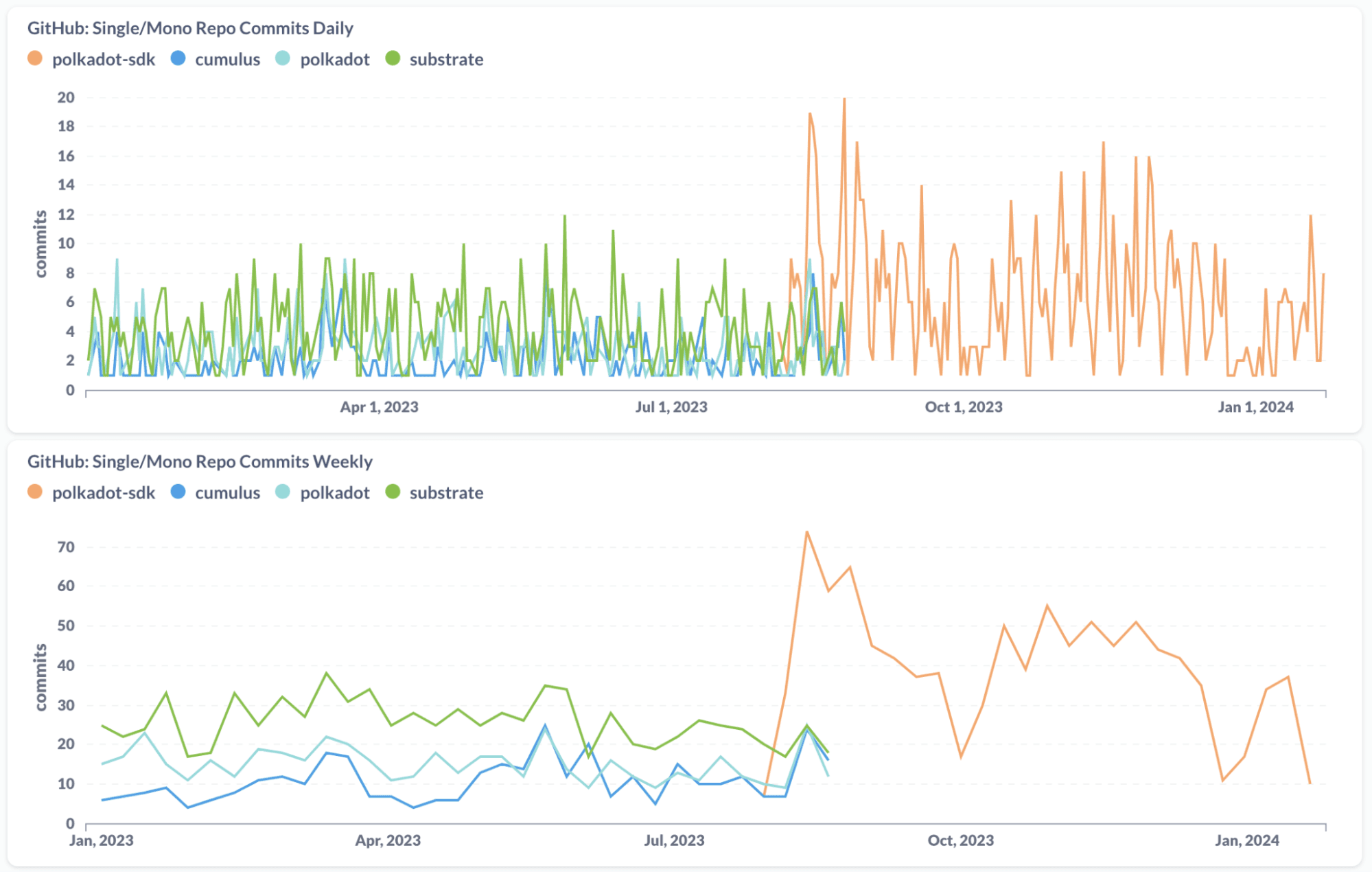This screenshot has height=872, width=1372.
Task: Click the 74-commit peak in Weekly chart
Action: 807,531
